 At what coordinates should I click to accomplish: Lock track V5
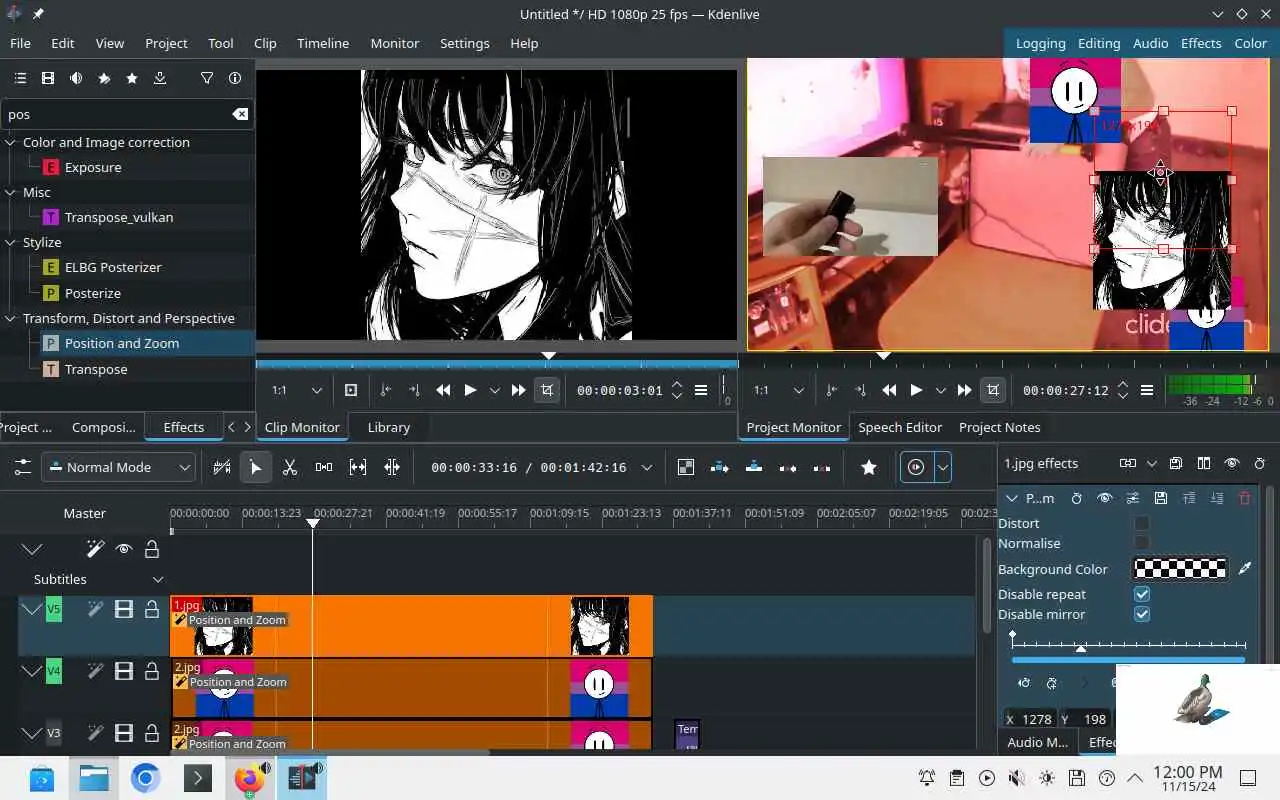click(x=152, y=609)
